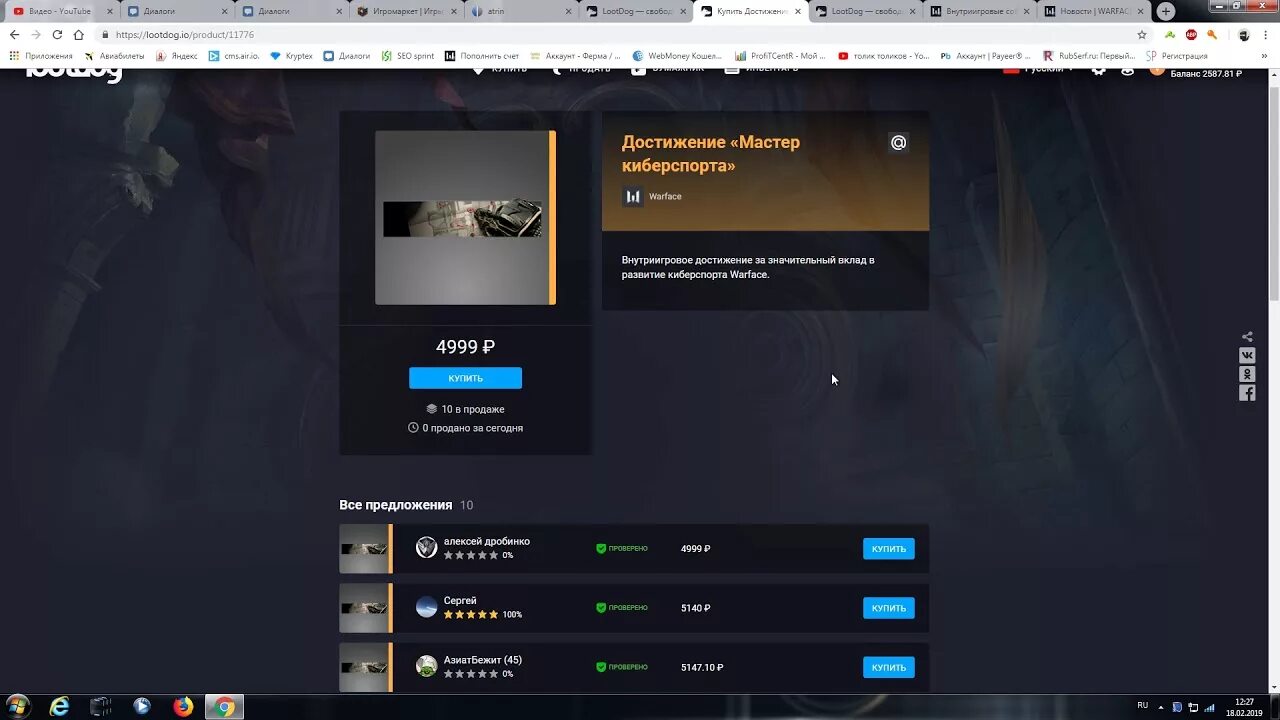
Task: Click the settings gear icon in the header
Action: point(1098,71)
